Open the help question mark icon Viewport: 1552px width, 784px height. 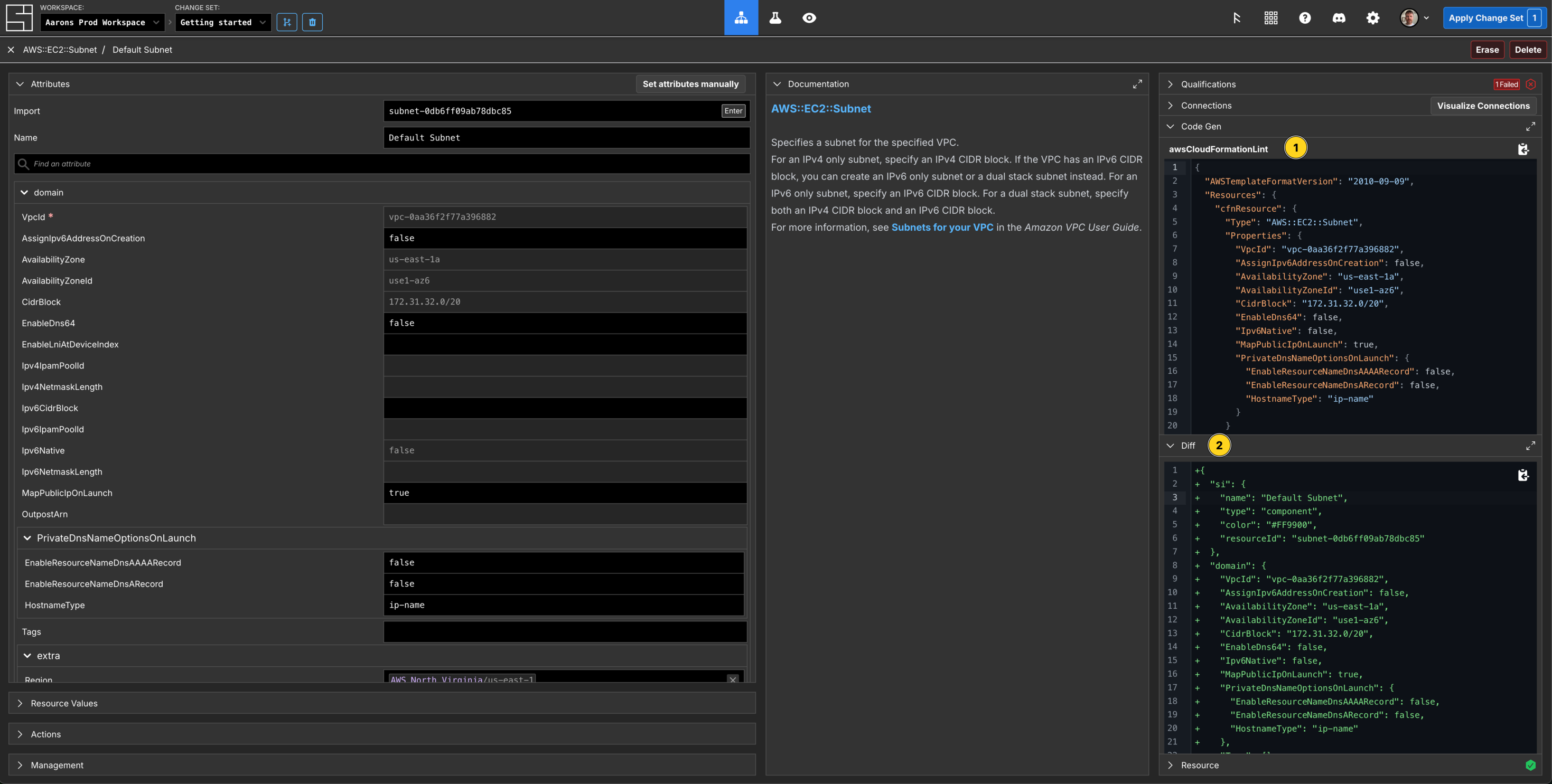[x=1305, y=18]
